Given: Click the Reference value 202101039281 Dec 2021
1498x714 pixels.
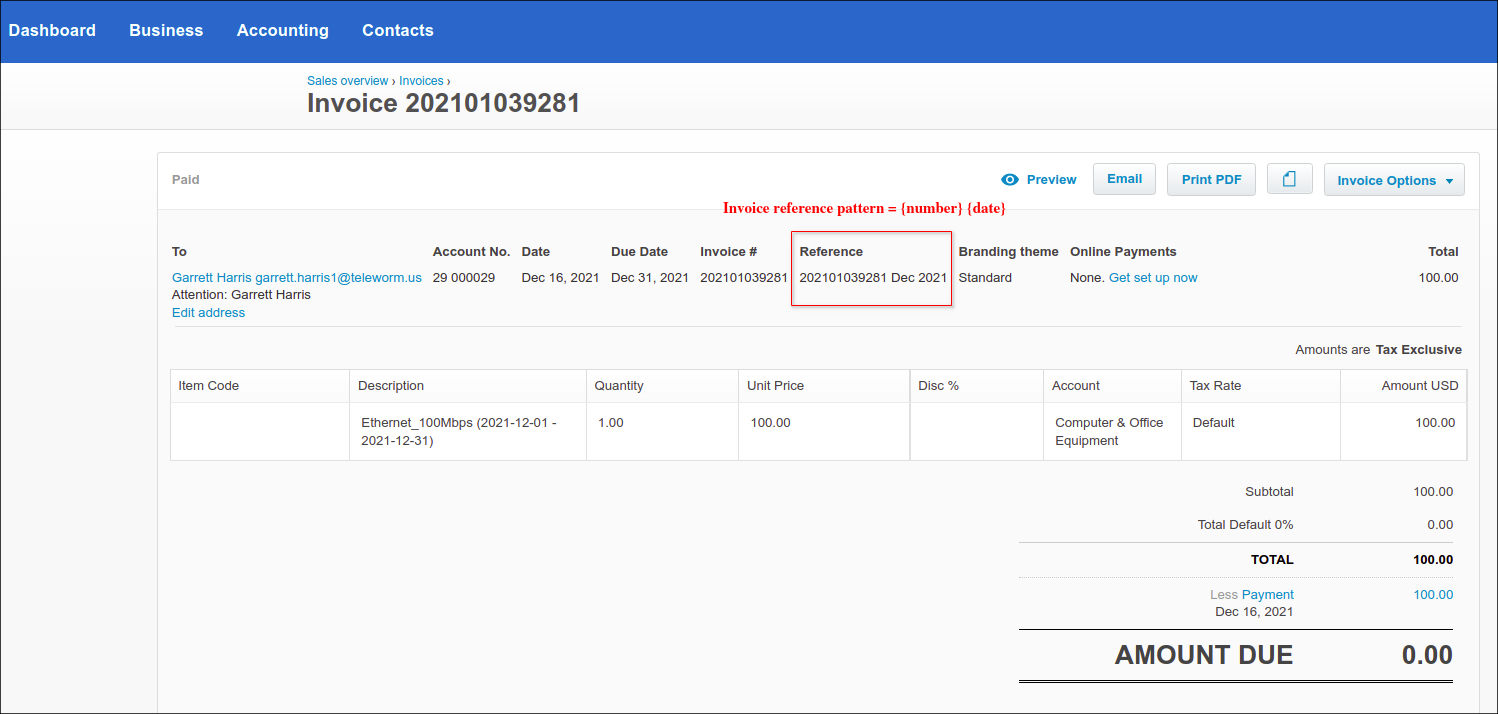Looking at the screenshot, I should [872, 278].
